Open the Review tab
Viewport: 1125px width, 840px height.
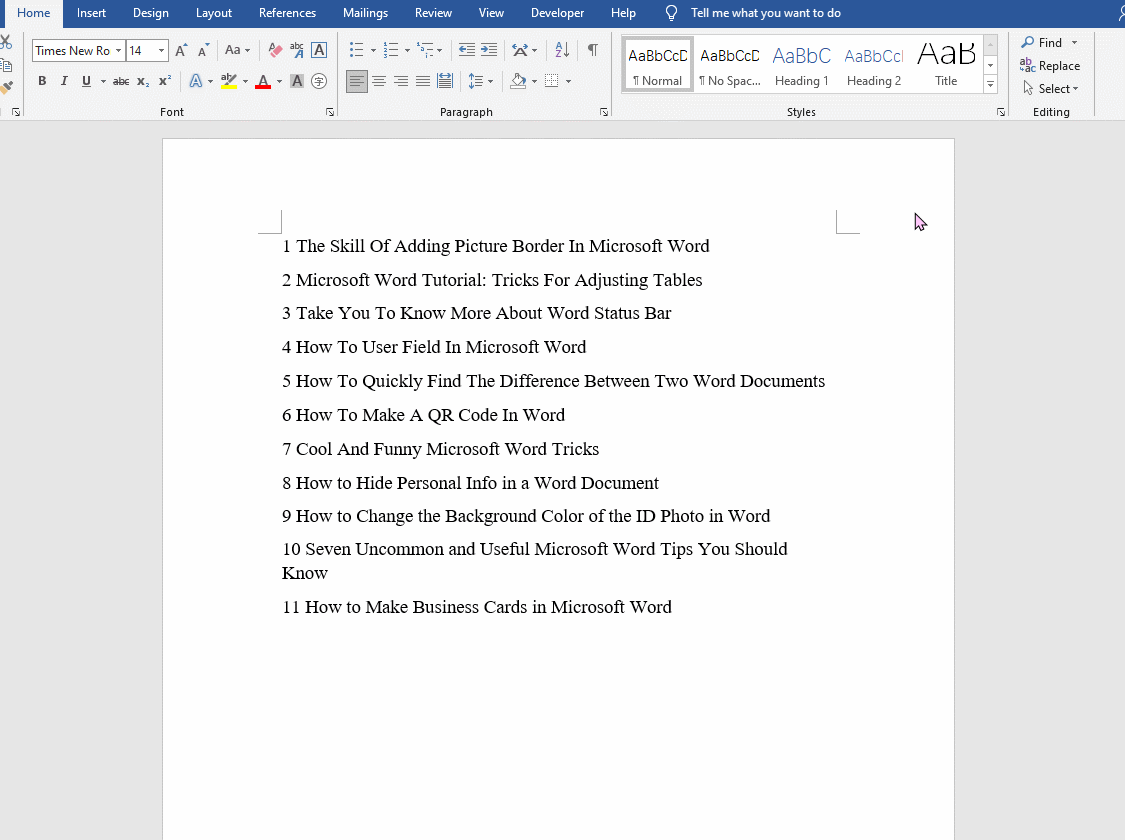click(433, 13)
